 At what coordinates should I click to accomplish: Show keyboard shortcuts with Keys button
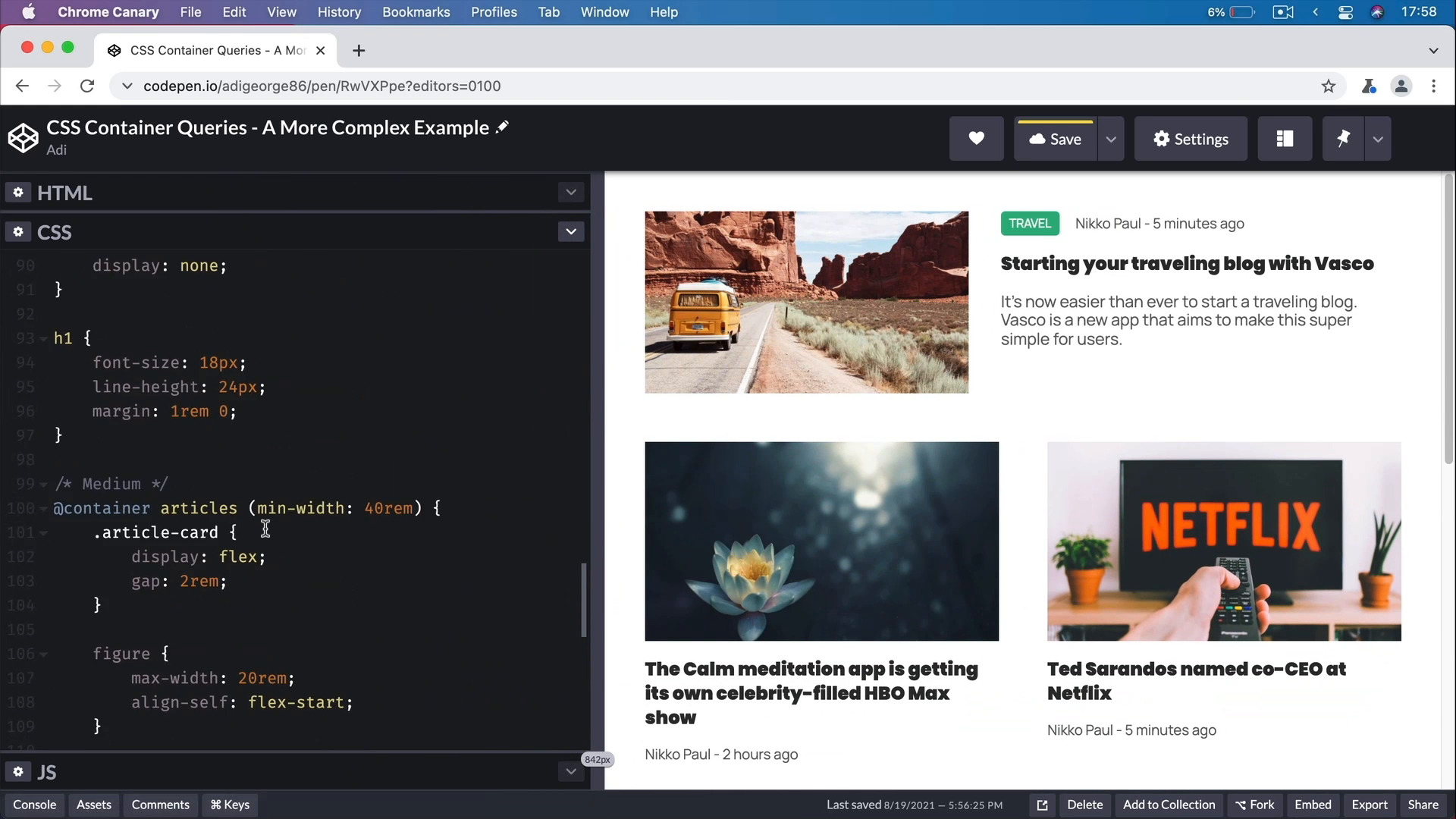click(230, 805)
